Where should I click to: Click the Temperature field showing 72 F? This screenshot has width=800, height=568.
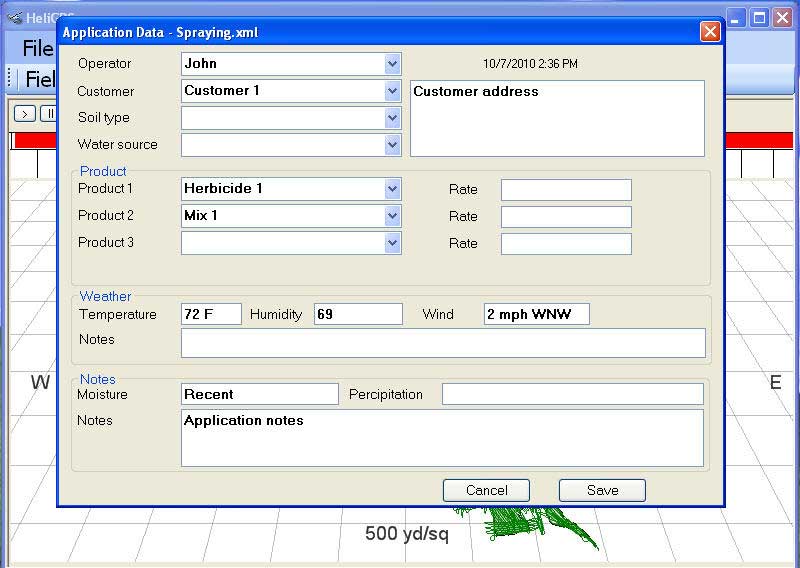click(x=211, y=314)
